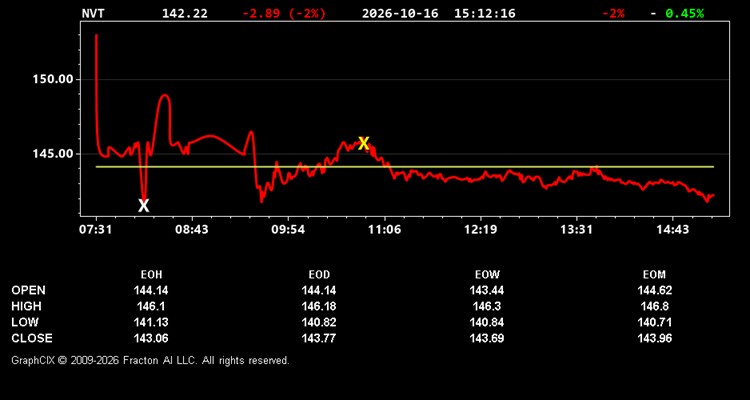Click the EOD high value 146.18

[319, 306]
